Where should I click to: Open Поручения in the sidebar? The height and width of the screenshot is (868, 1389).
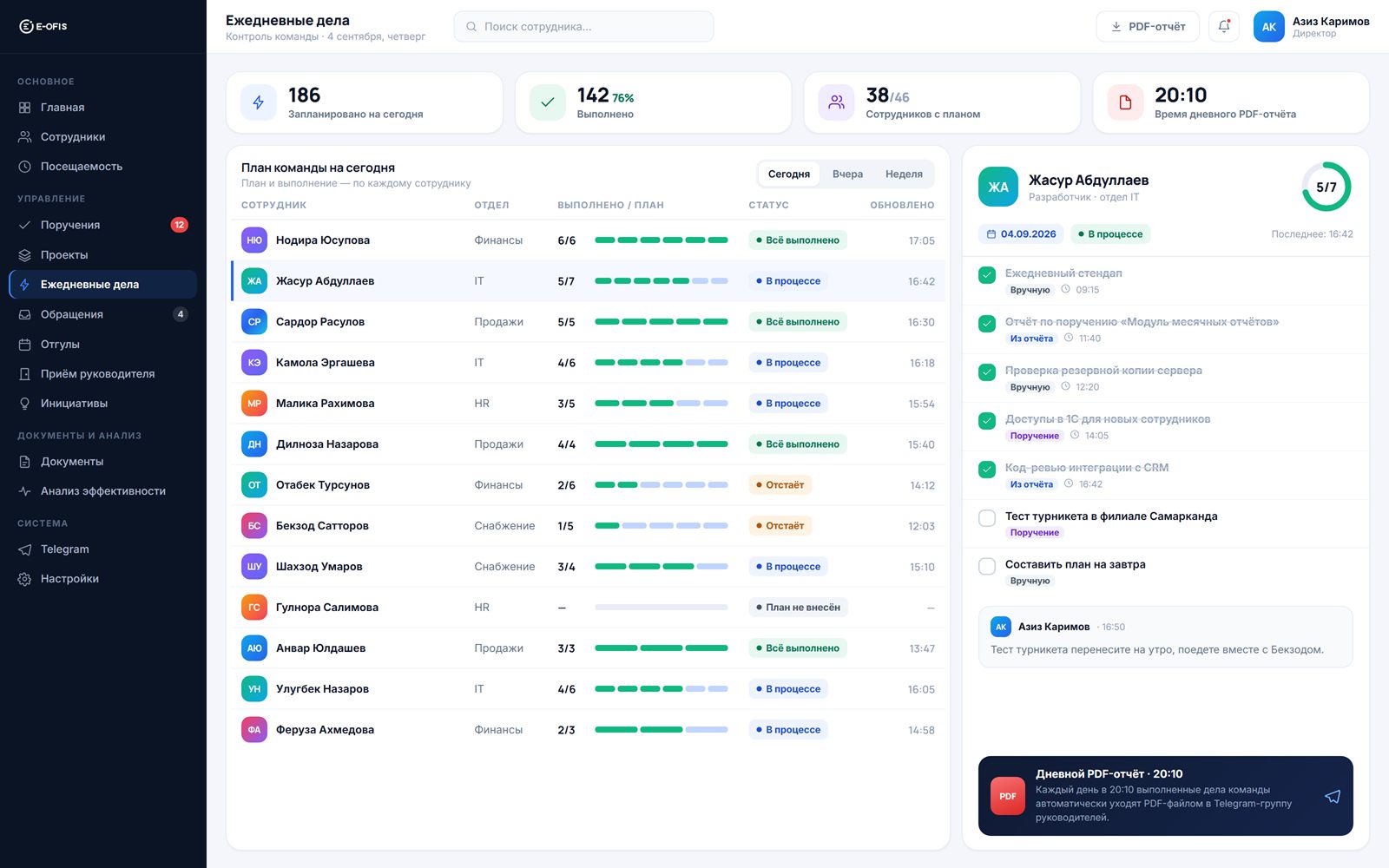pos(102,225)
